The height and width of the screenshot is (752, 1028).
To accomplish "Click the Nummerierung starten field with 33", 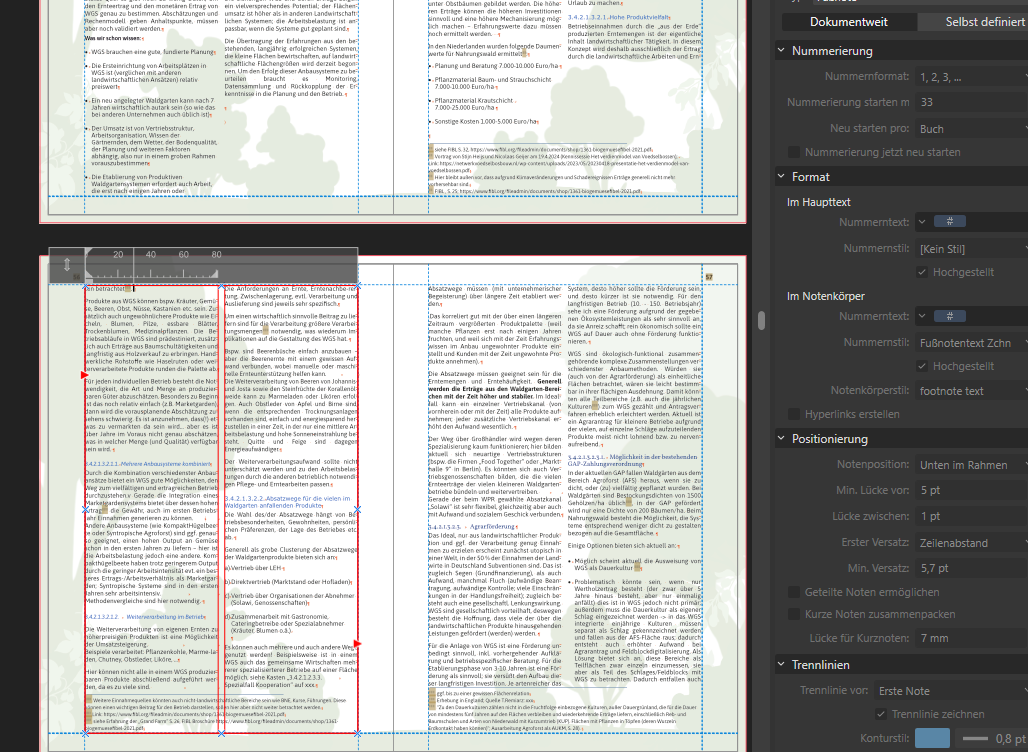I will [972, 102].
